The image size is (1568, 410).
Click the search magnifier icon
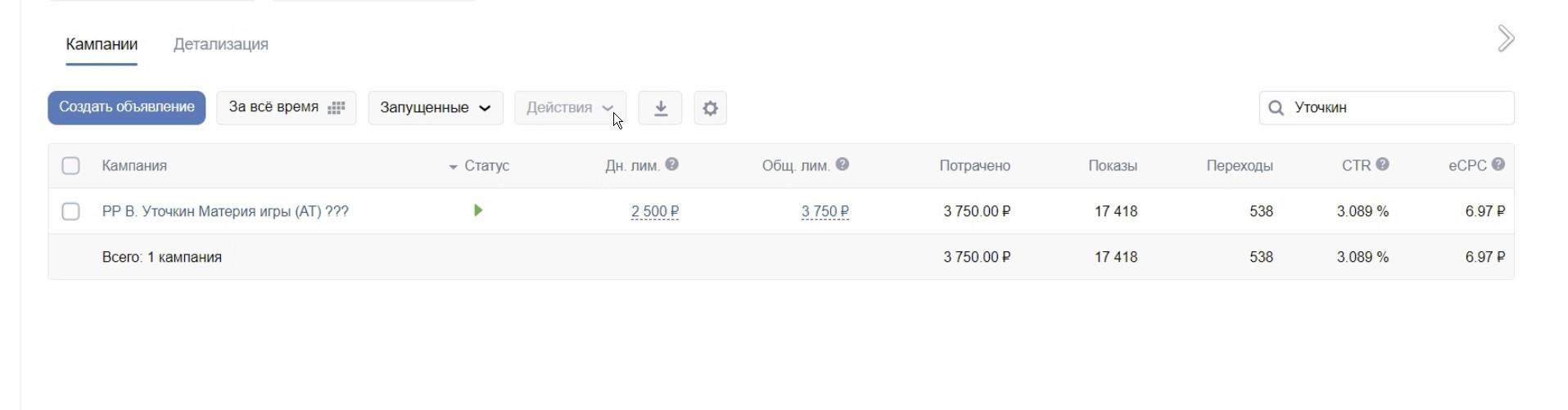[x=1276, y=108]
